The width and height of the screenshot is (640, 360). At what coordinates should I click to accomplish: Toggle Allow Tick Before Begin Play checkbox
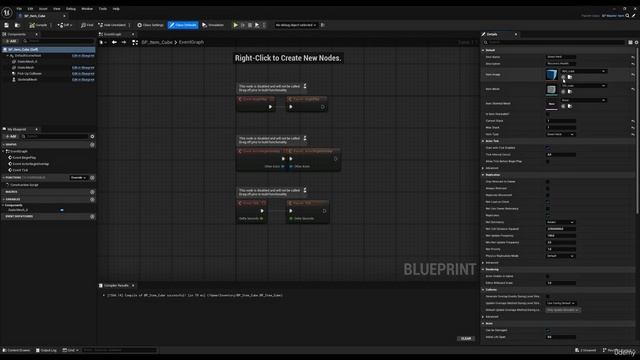pos(548,161)
